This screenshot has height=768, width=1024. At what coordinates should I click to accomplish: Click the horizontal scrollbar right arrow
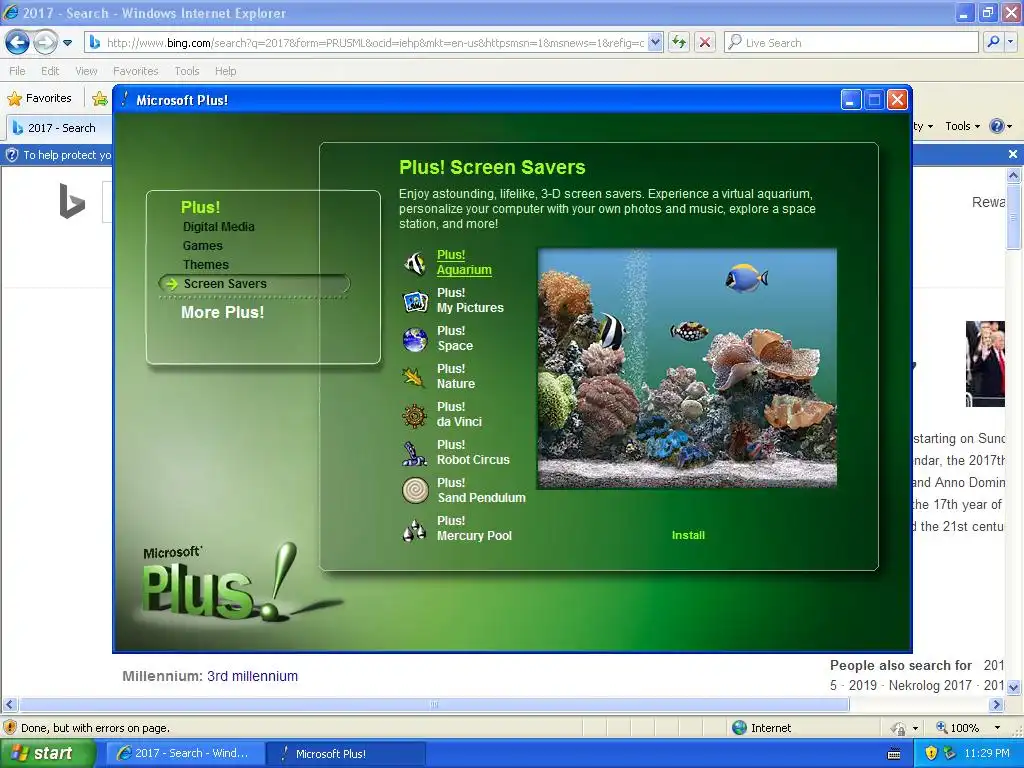coord(997,705)
